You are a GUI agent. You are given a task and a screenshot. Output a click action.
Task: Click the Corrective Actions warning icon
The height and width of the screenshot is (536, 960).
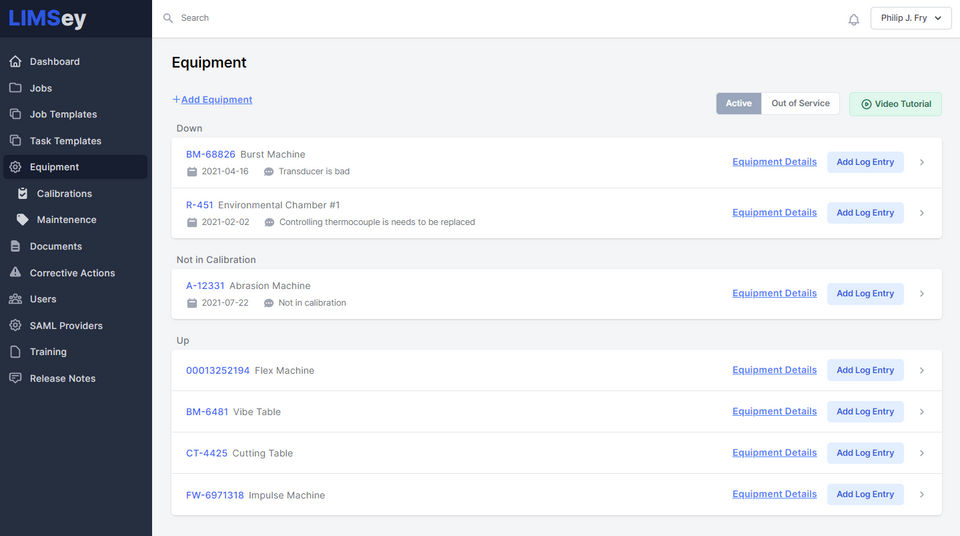tap(15, 273)
